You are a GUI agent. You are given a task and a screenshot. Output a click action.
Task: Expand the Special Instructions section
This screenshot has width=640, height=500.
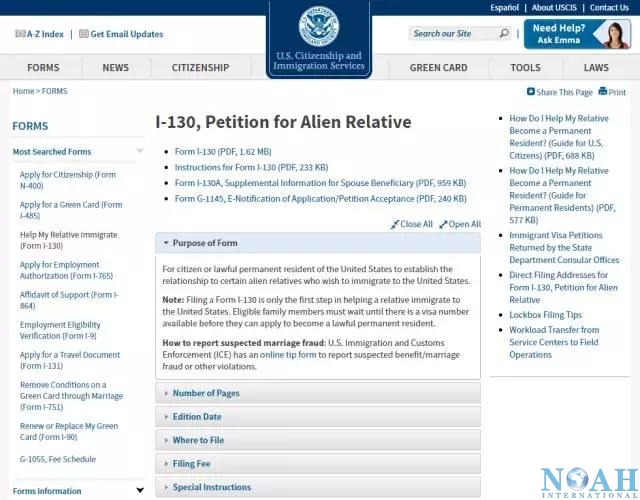(x=318, y=487)
